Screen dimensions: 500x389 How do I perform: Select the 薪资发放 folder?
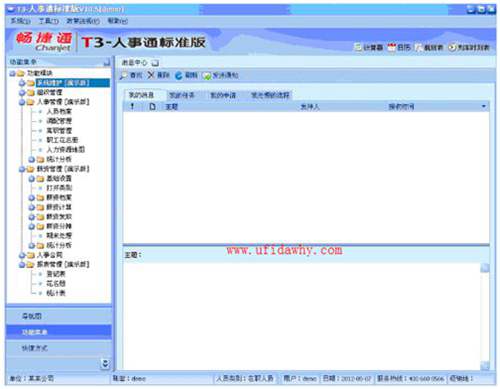tap(59, 217)
